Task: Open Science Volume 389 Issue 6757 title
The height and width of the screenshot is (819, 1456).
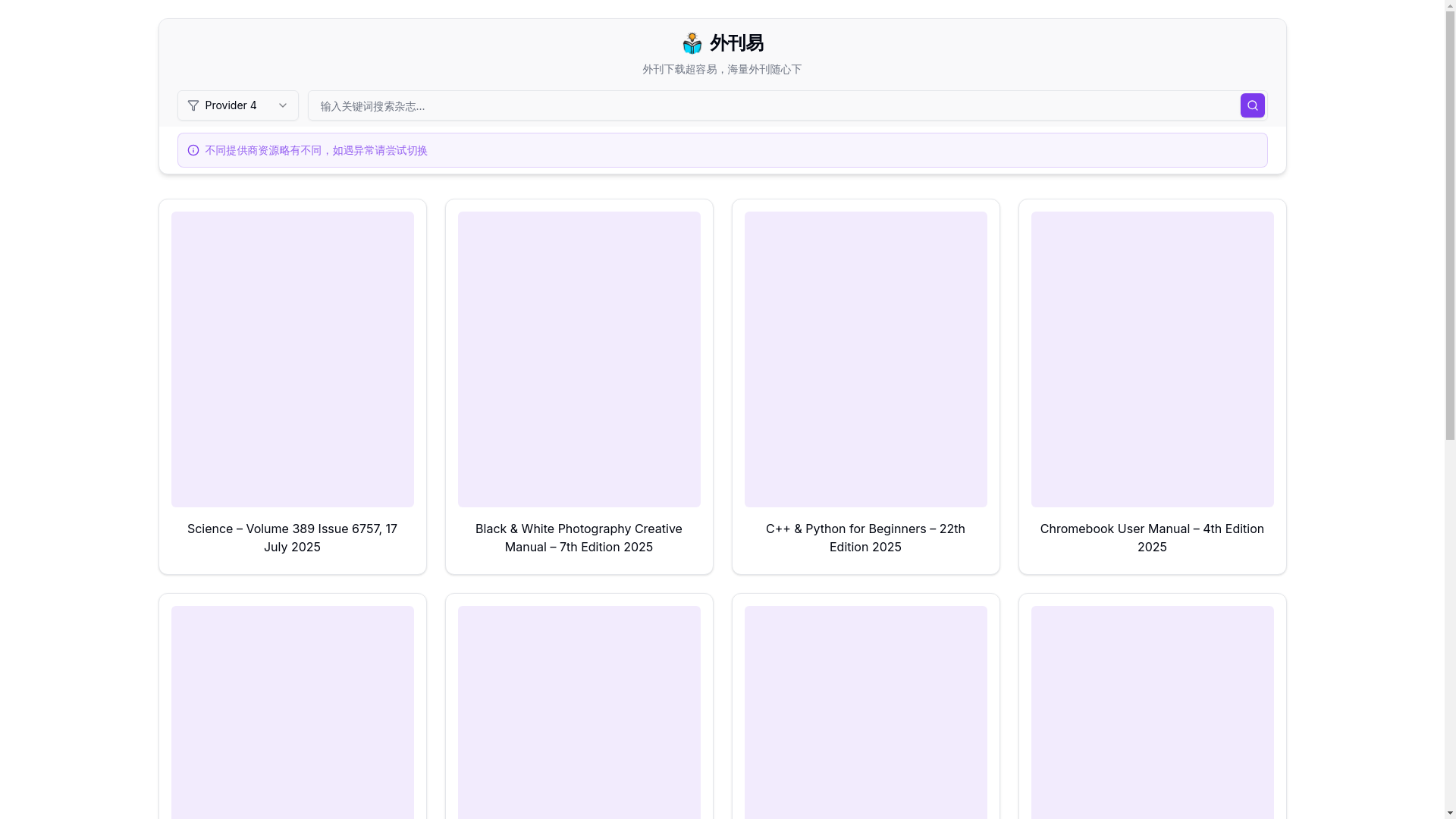Action: pyautogui.click(x=292, y=538)
